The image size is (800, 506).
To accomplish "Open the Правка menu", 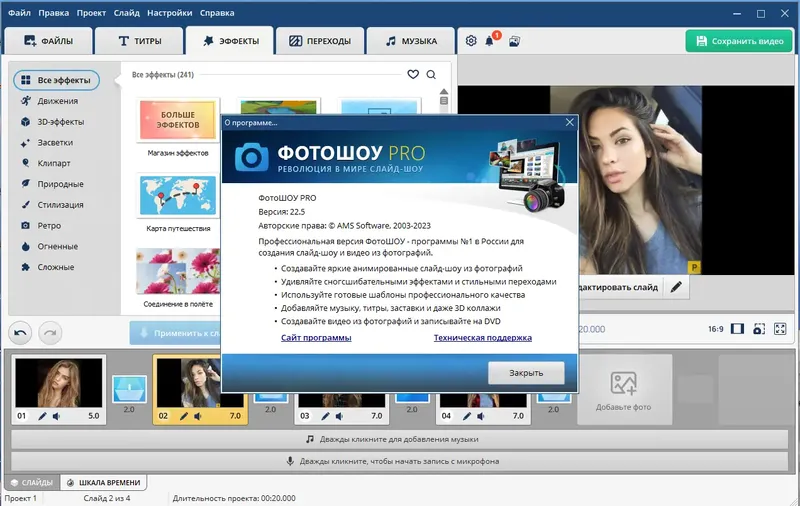I will click(54, 13).
